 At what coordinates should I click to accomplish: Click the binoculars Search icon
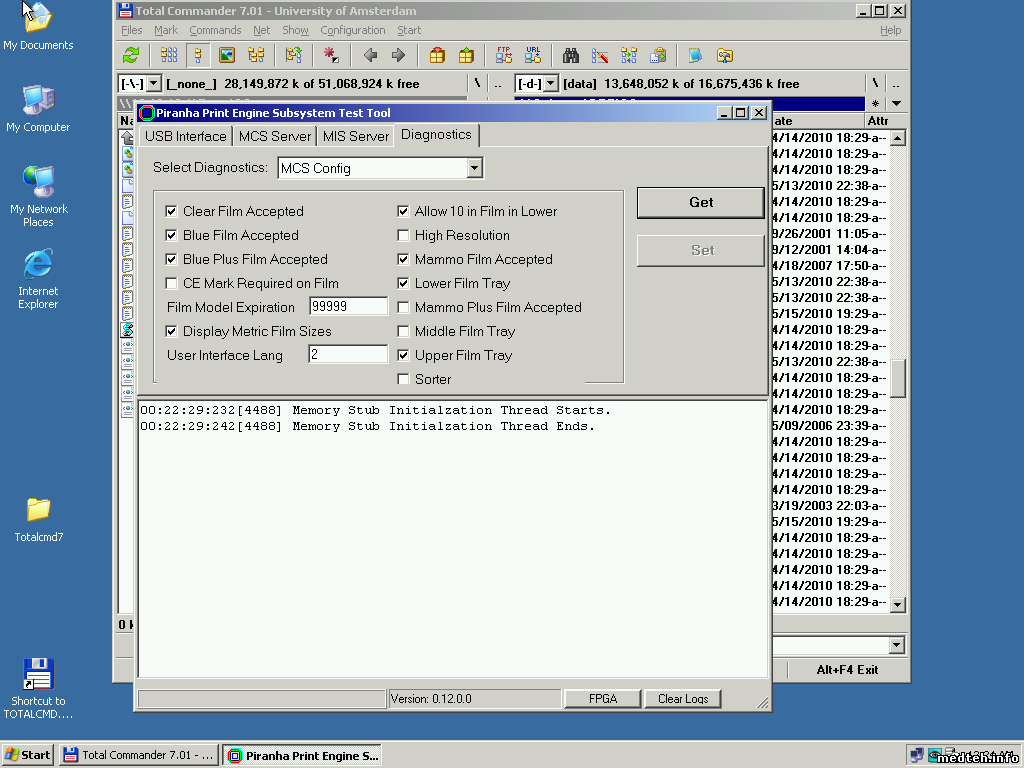click(x=571, y=56)
